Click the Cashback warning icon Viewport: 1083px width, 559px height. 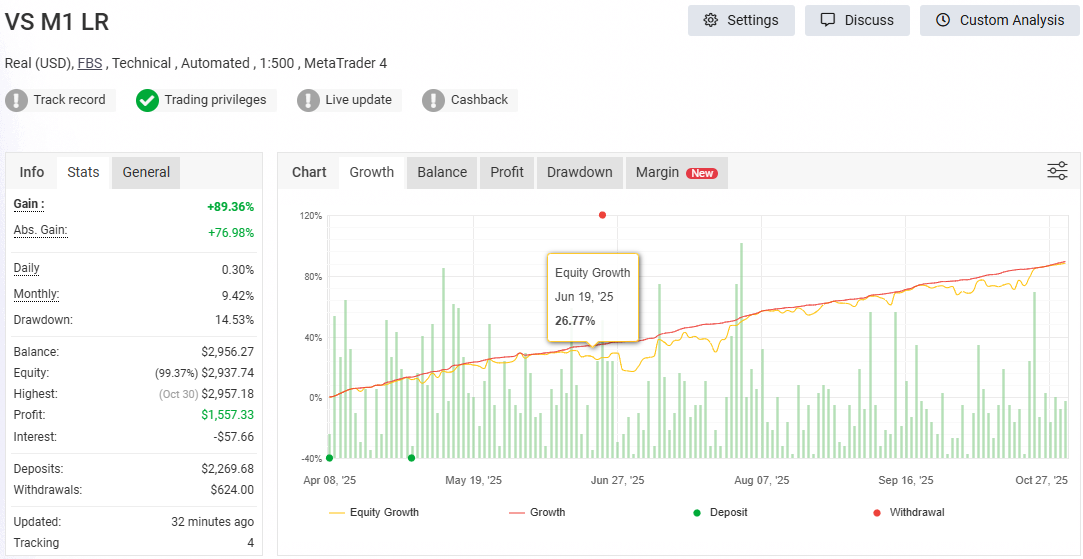[434, 100]
